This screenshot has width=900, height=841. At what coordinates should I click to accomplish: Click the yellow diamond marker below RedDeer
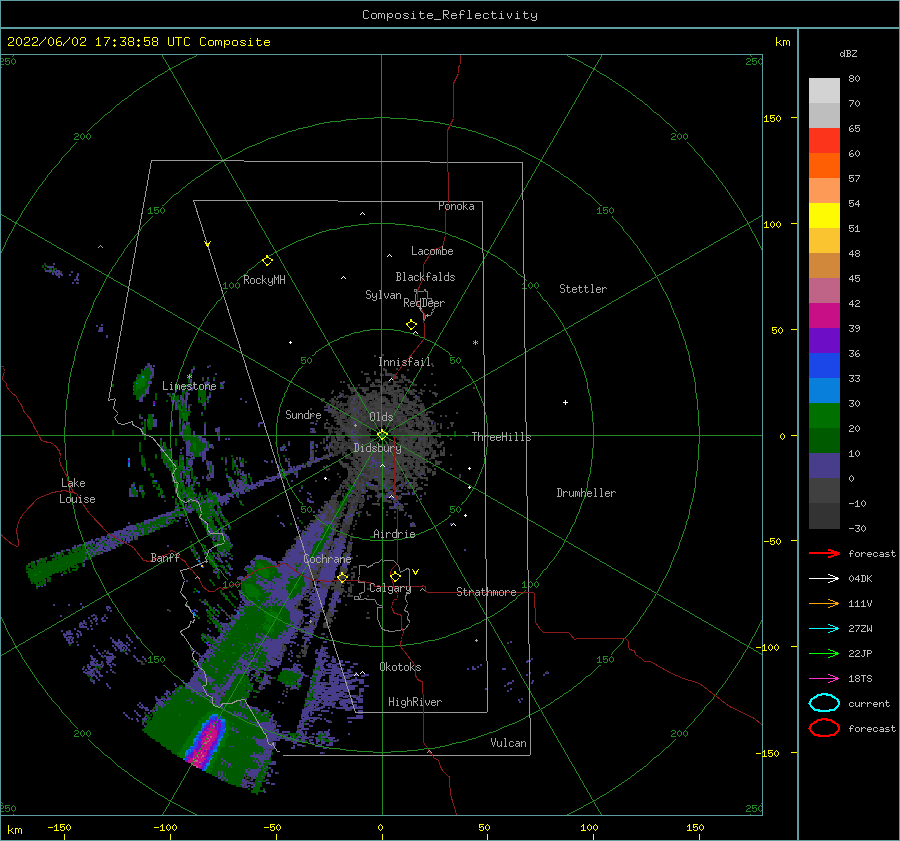pos(412,325)
